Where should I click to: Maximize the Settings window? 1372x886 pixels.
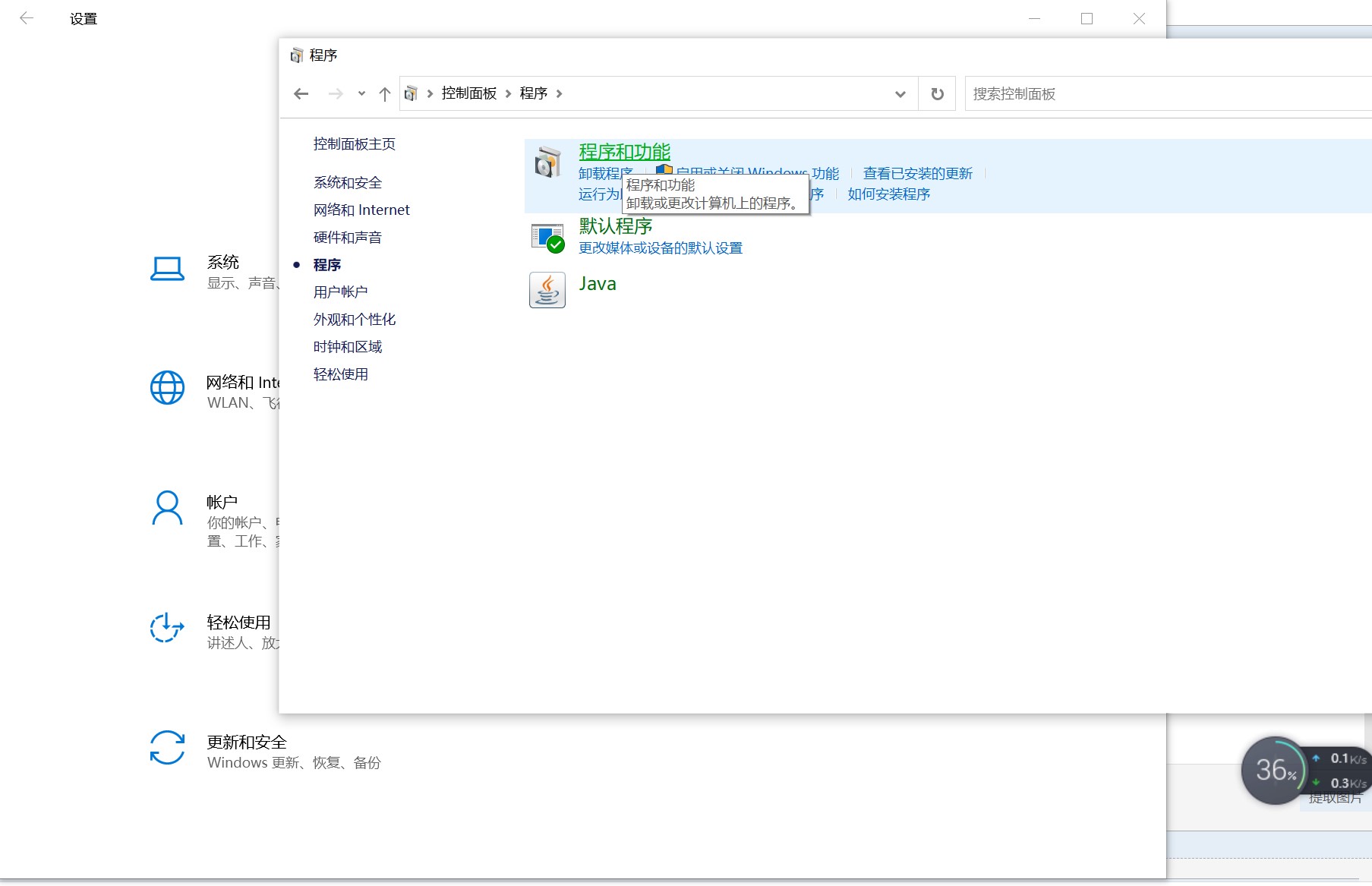pyautogui.click(x=1087, y=18)
